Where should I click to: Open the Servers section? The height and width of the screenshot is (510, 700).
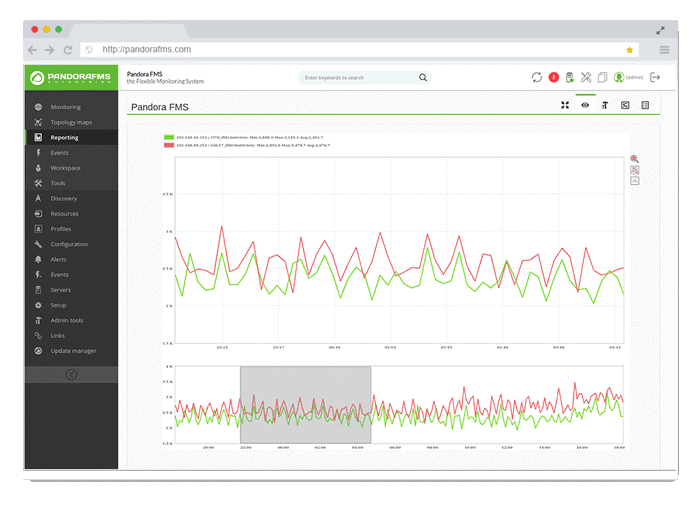(x=61, y=290)
